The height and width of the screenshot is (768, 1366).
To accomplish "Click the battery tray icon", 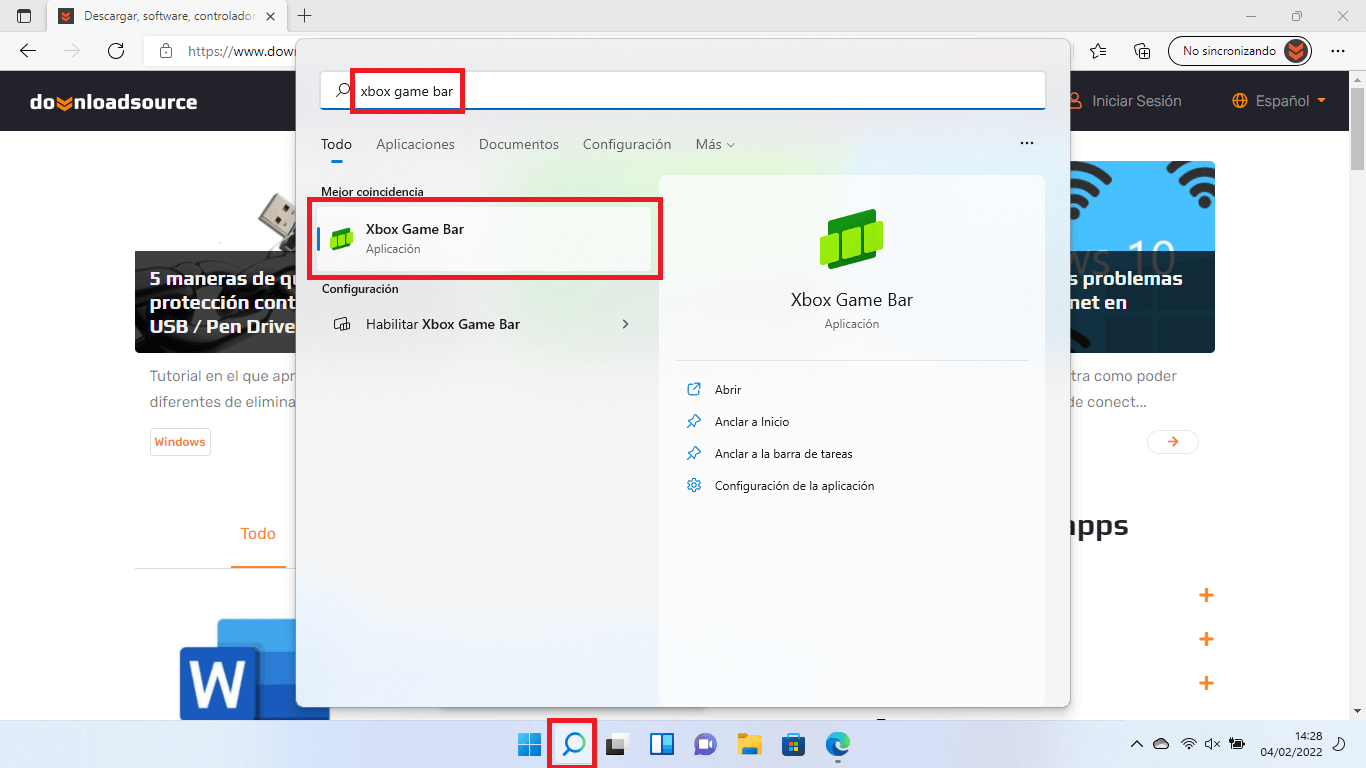I will [1236, 744].
